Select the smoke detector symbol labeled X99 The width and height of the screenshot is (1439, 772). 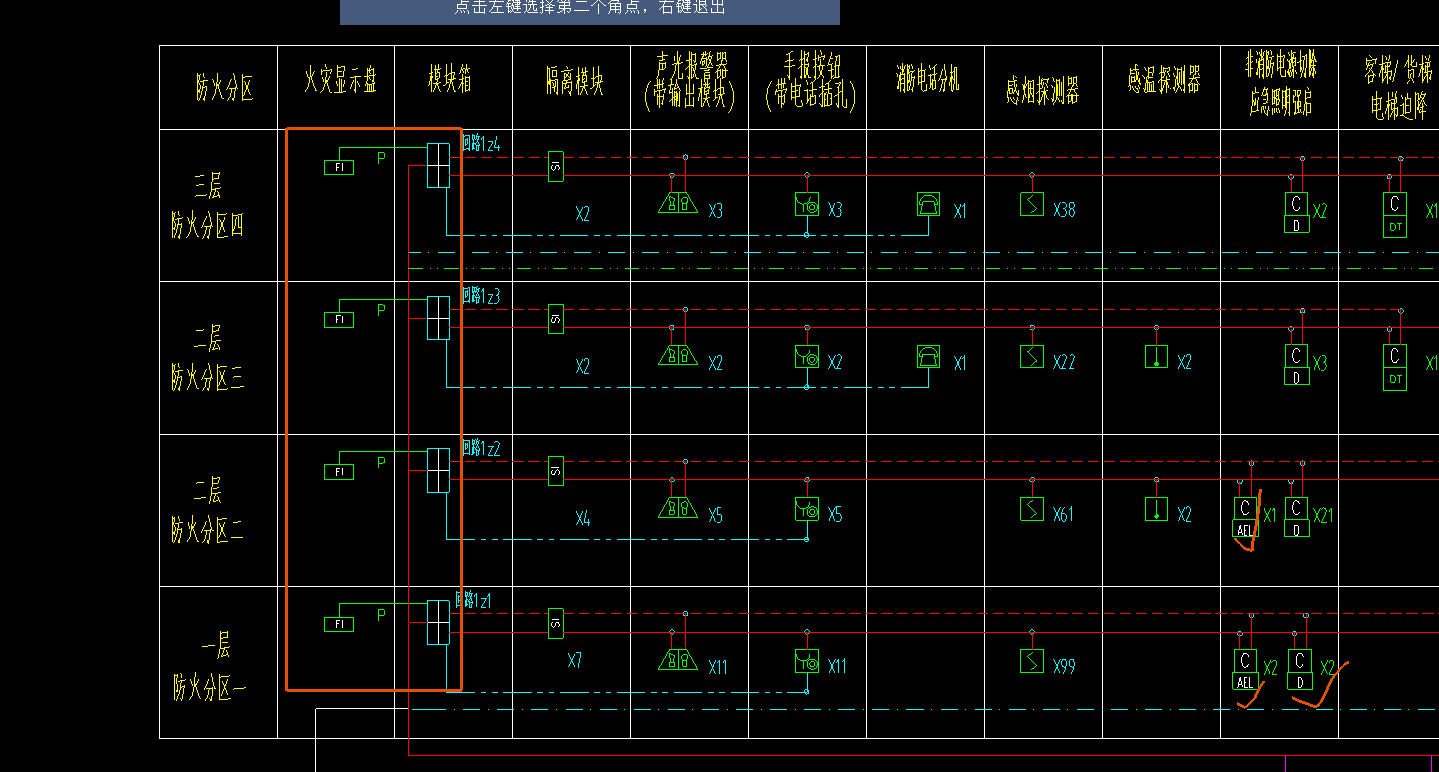[x=1032, y=661]
